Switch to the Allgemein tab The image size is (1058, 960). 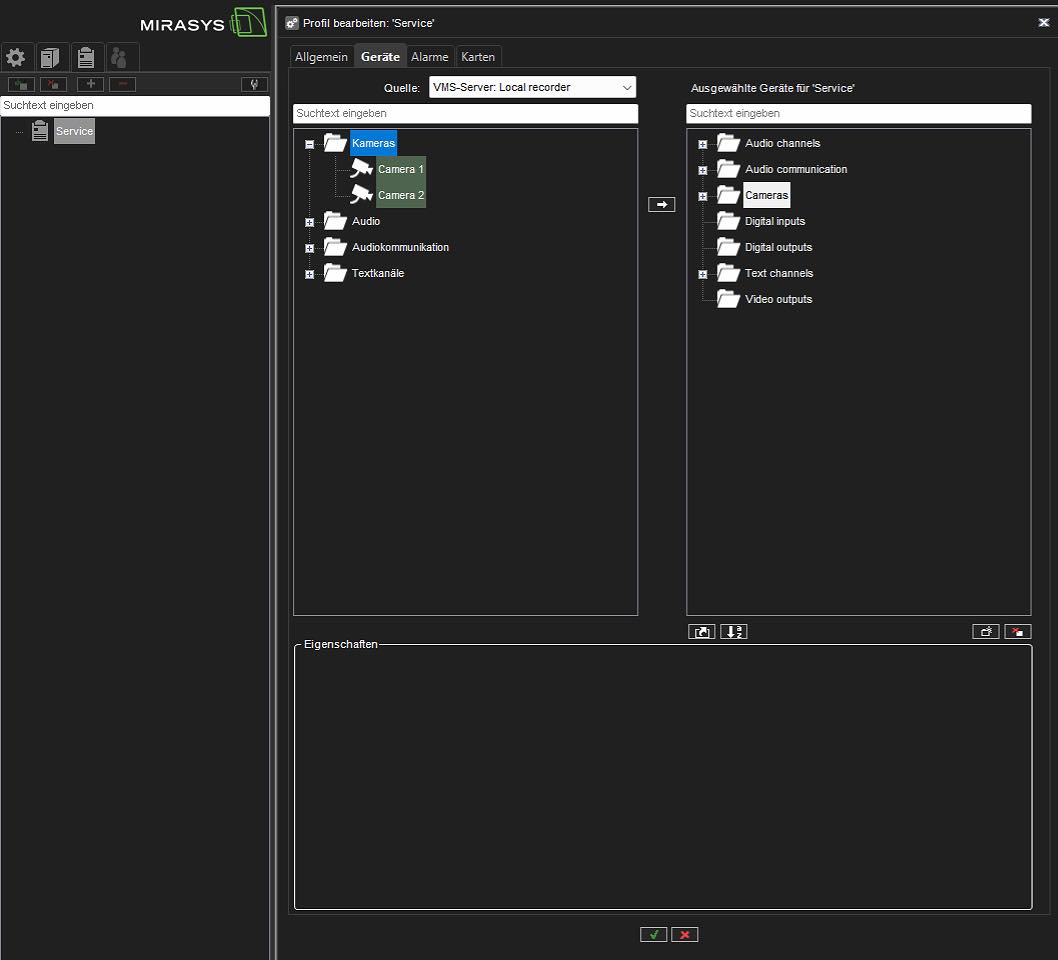pos(321,57)
